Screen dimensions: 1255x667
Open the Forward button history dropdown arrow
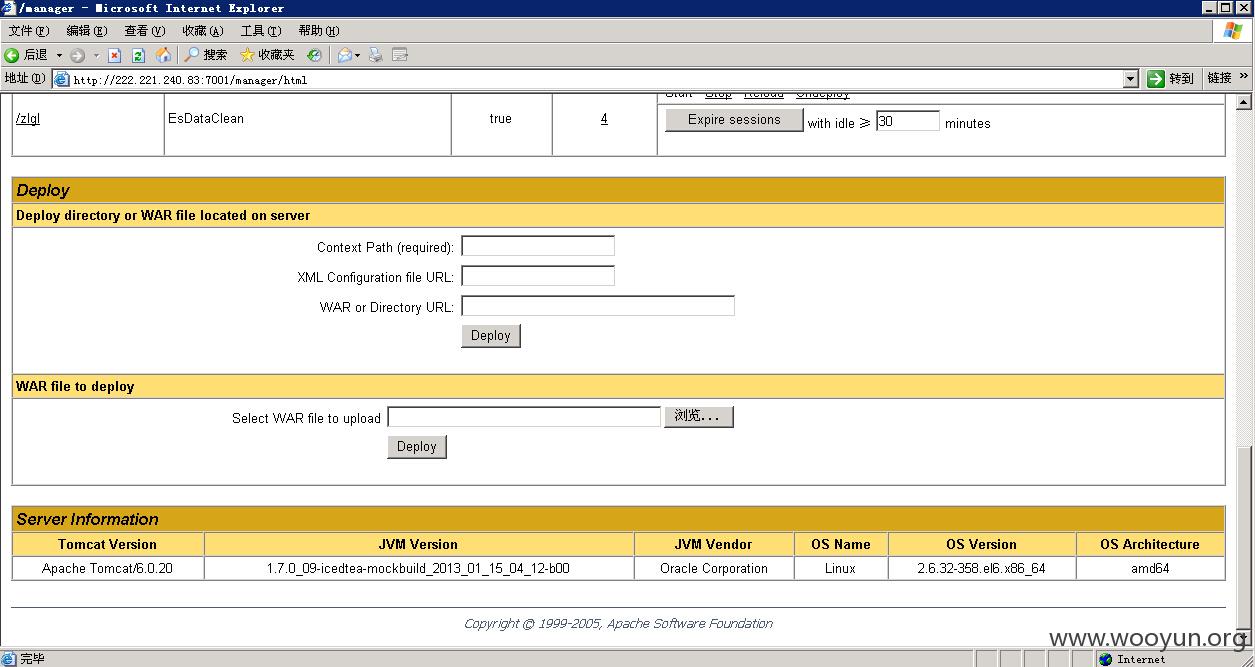96,55
